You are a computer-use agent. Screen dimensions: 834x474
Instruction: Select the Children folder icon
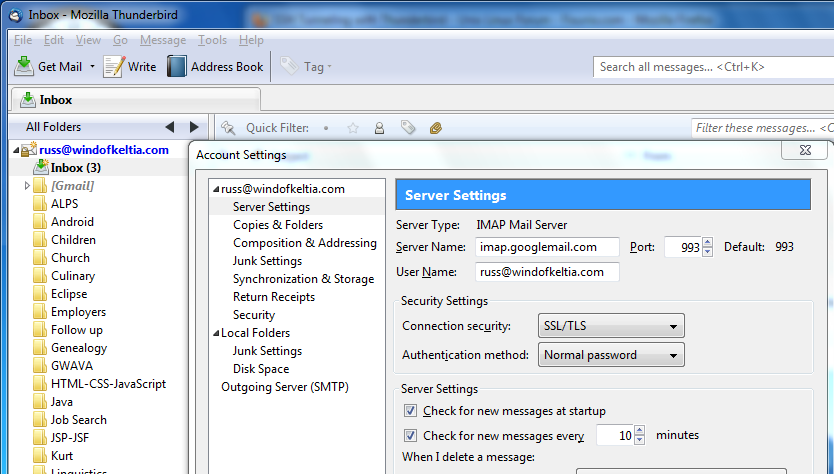(x=40, y=240)
